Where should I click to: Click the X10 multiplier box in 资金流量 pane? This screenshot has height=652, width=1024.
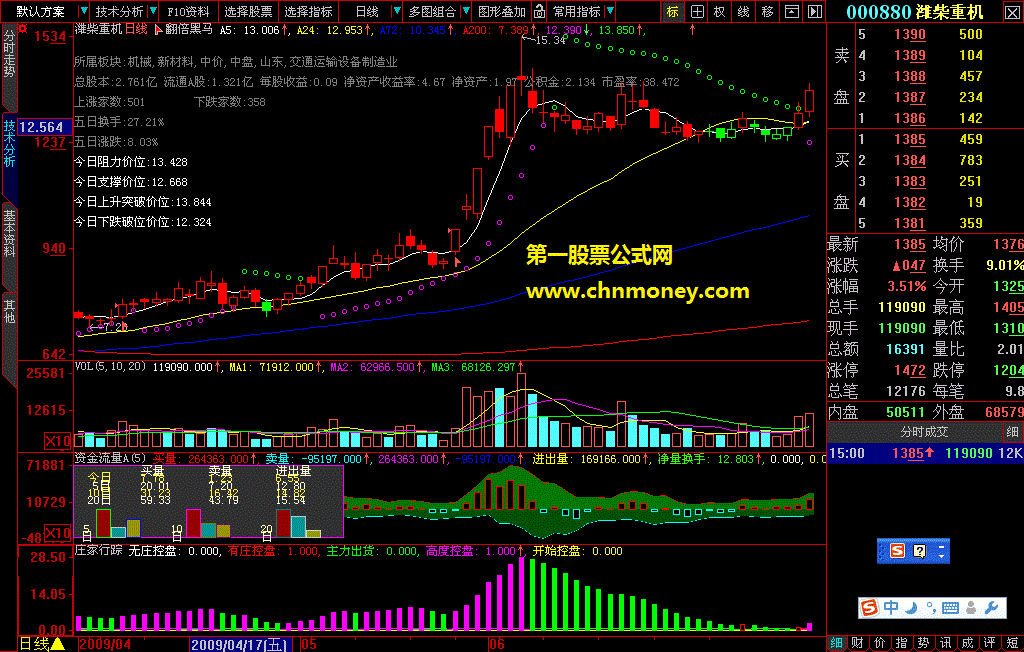(58, 532)
